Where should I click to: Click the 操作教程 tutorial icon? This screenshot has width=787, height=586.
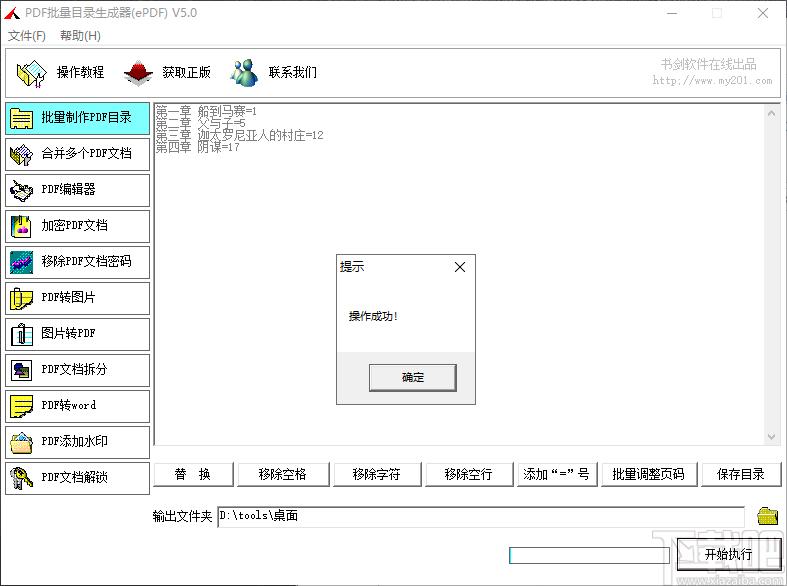pyautogui.click(x=32, y=72)
